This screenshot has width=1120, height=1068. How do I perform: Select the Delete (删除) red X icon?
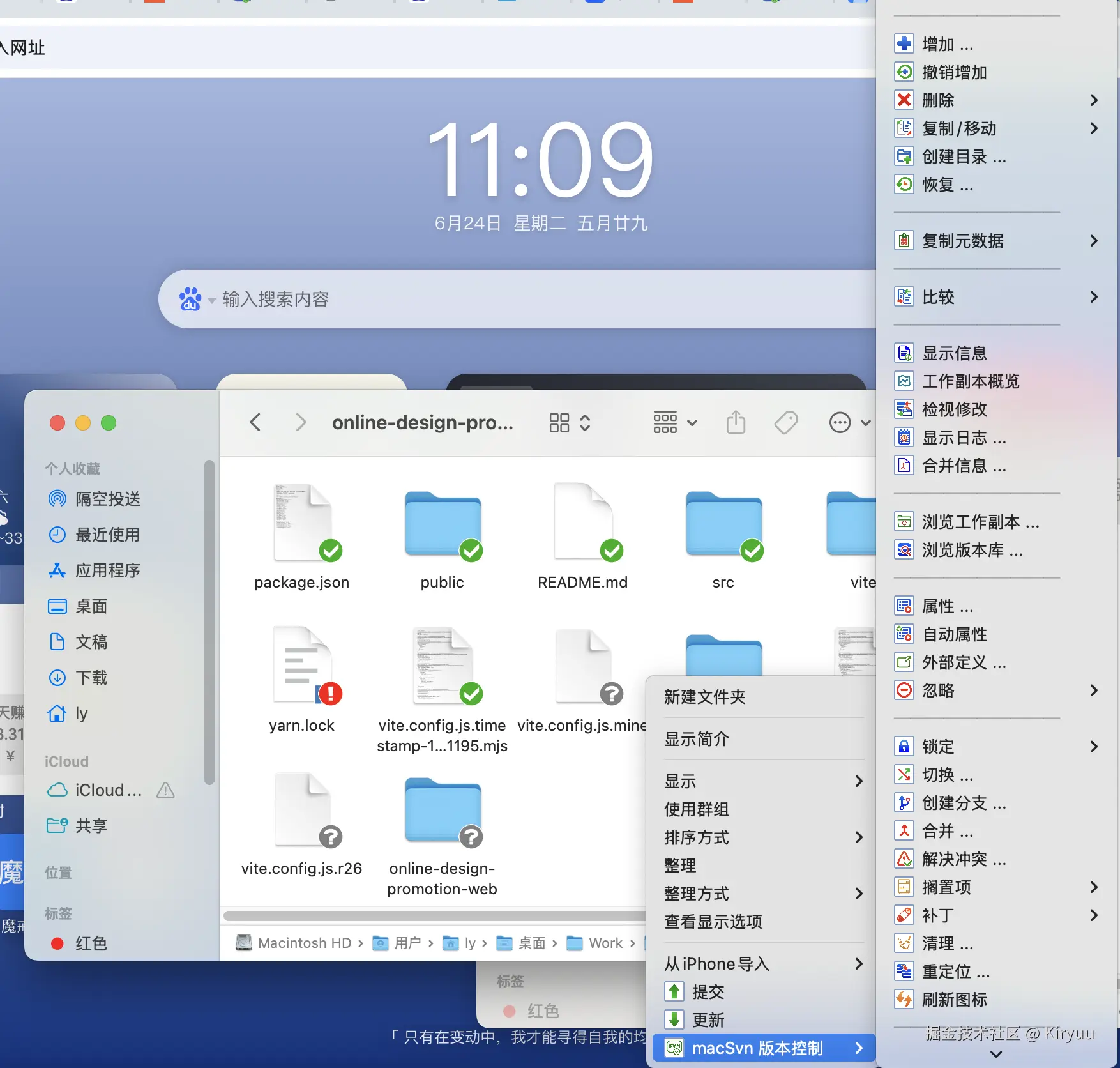[x=904, y=100]
